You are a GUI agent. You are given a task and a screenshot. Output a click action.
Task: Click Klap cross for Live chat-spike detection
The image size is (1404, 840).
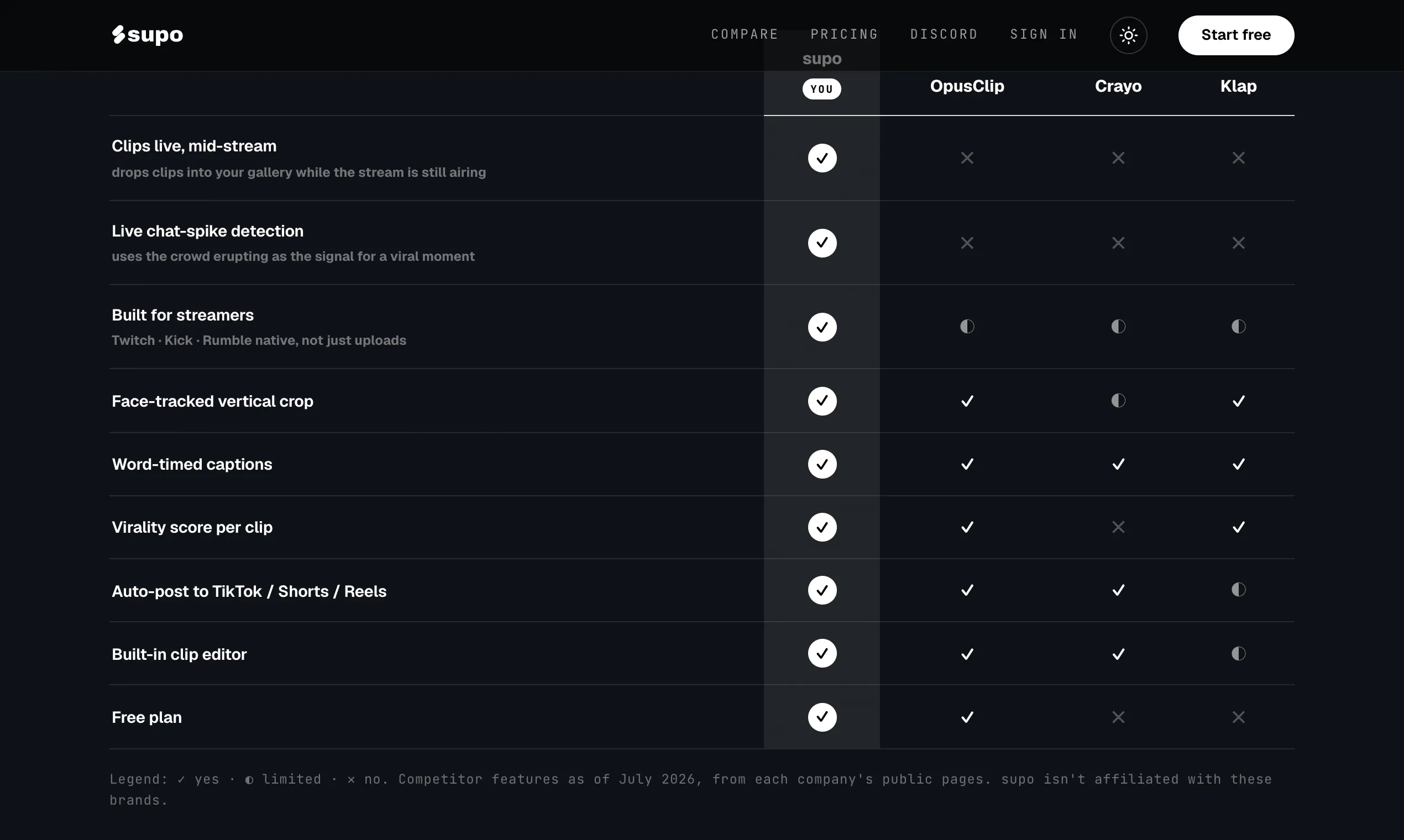pos(1238,243)
